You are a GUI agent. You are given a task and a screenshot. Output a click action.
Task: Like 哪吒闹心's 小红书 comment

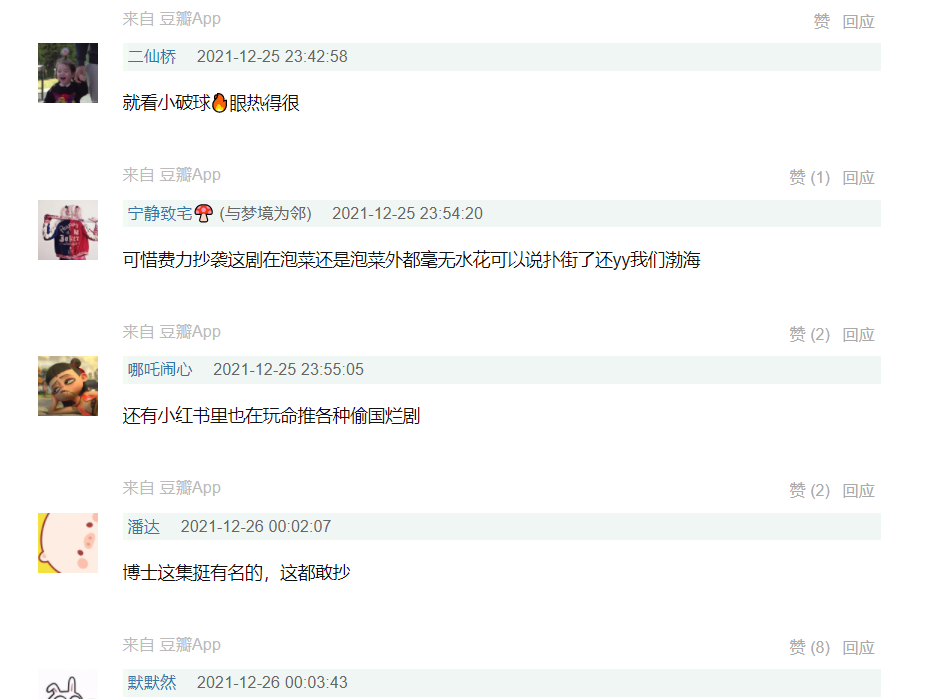coord(809,491)
